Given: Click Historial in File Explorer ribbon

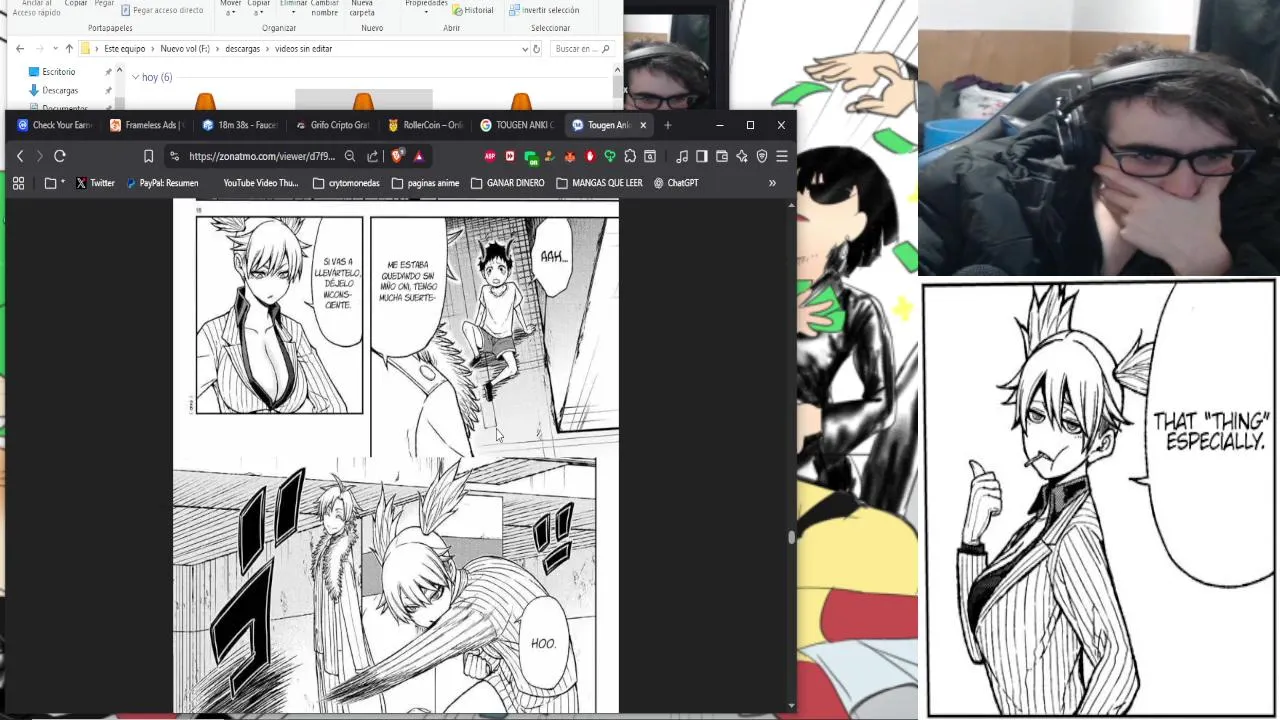Looking at the screenshot, I should pyautogui.click(x=473, y=10).
